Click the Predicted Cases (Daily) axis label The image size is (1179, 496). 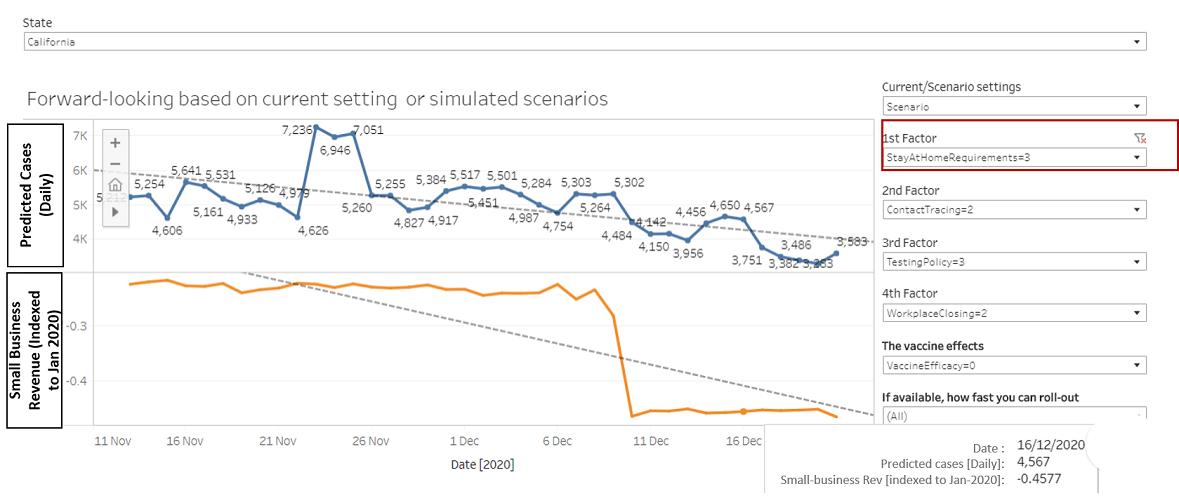[35, 195]
